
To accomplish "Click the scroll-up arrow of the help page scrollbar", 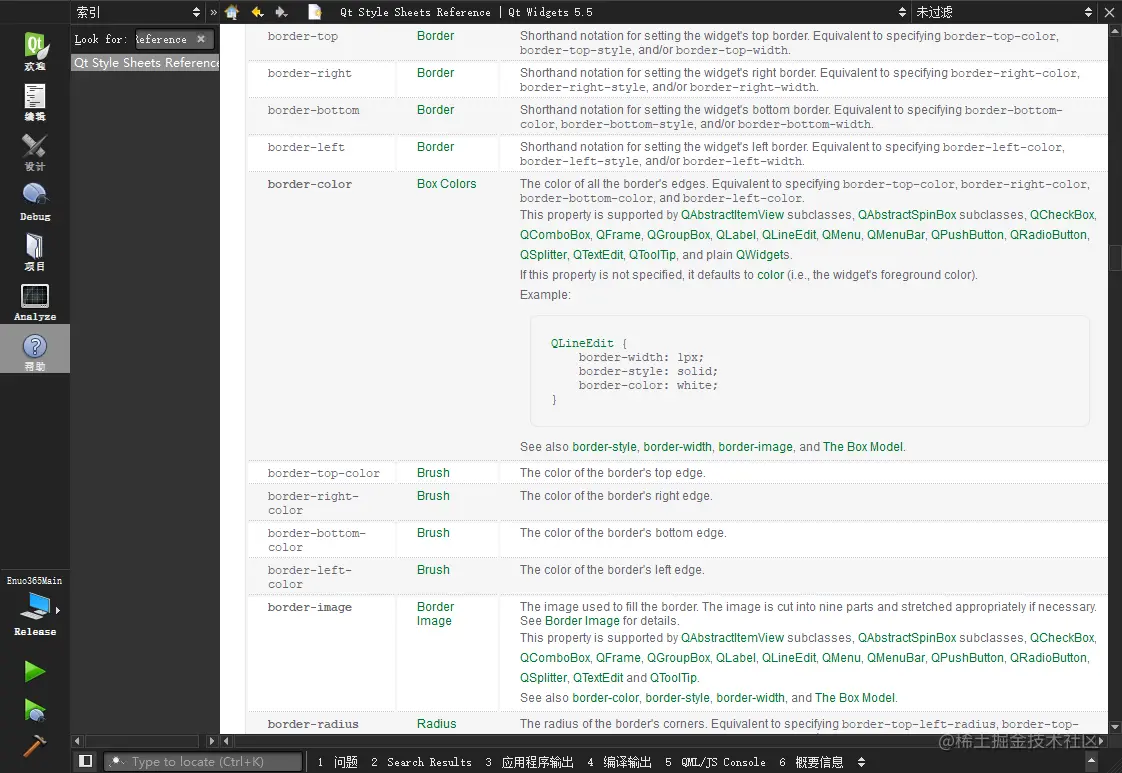I will point(1115,31).
